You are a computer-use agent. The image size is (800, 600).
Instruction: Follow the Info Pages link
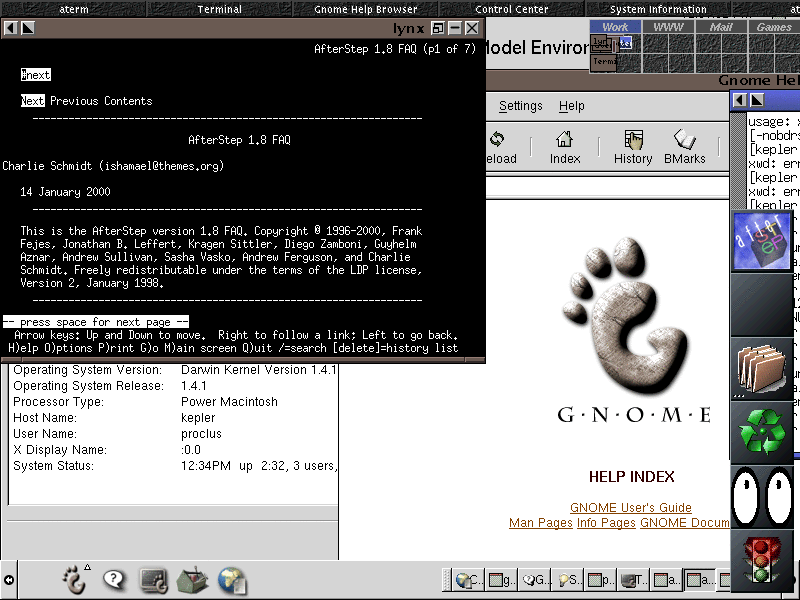(606, 523)
